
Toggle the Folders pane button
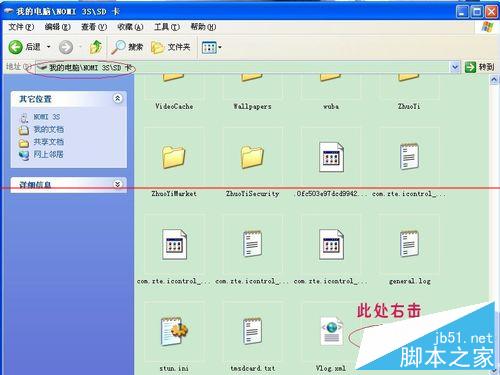170,47
